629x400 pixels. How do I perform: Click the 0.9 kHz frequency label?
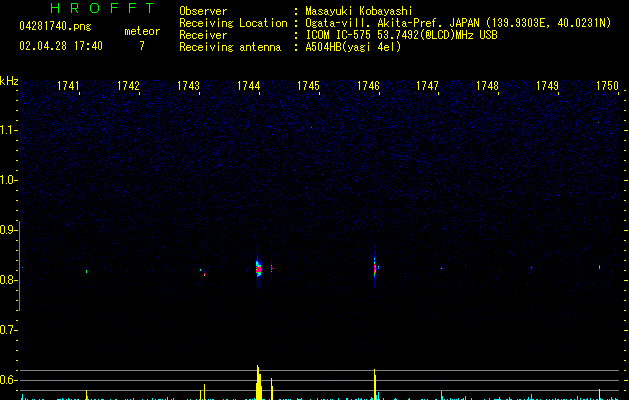click(x=8, y=230)
